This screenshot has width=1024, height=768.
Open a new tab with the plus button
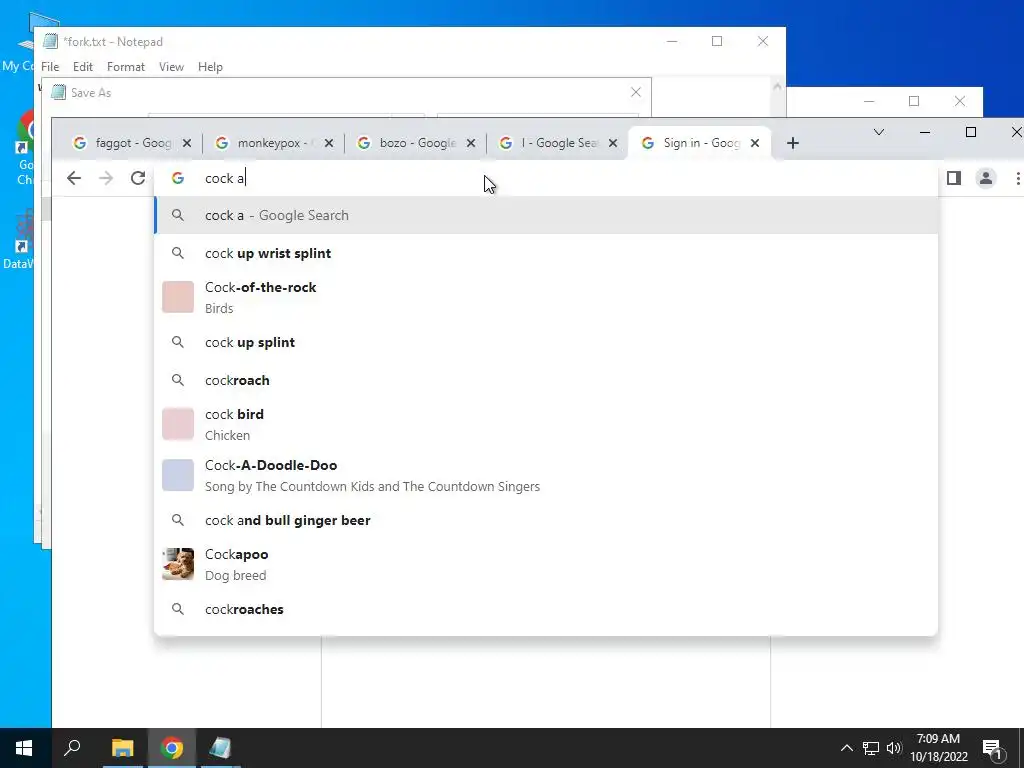tap(793, 143)
